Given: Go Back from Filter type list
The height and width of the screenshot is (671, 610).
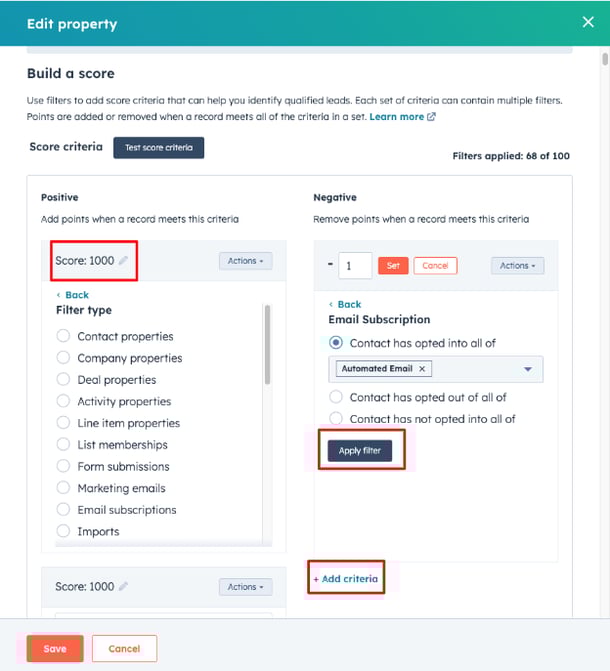Looking at the screenshot, I should (72, 295).
